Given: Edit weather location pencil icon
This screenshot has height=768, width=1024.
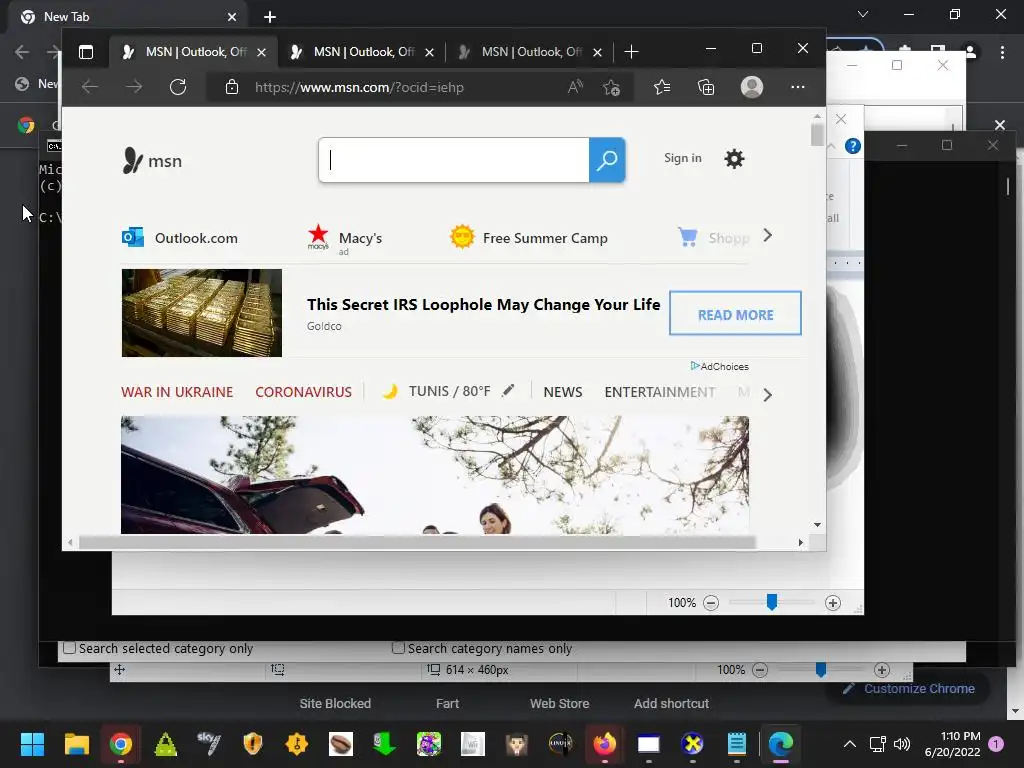Looking at the screenshot, I should click(508, 391).
